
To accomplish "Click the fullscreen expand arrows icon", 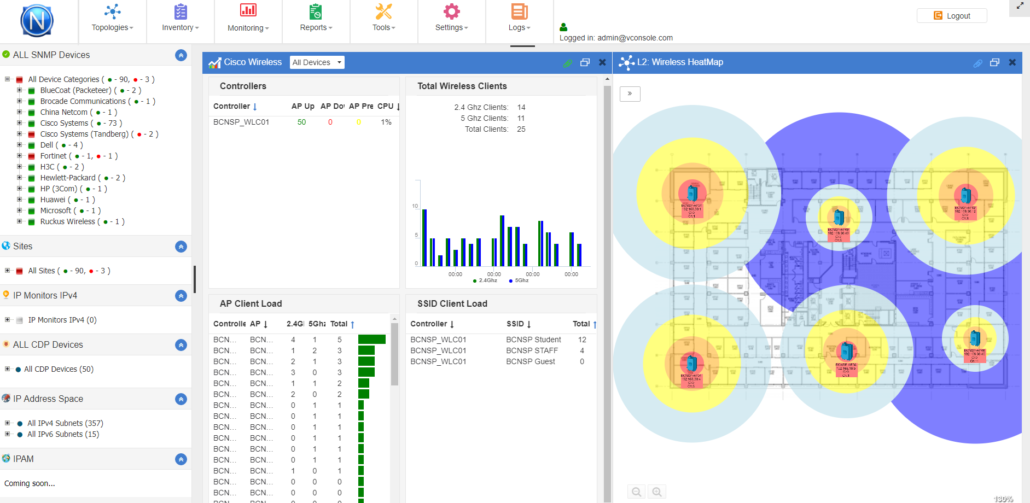I will click(x=1020, y=5).
